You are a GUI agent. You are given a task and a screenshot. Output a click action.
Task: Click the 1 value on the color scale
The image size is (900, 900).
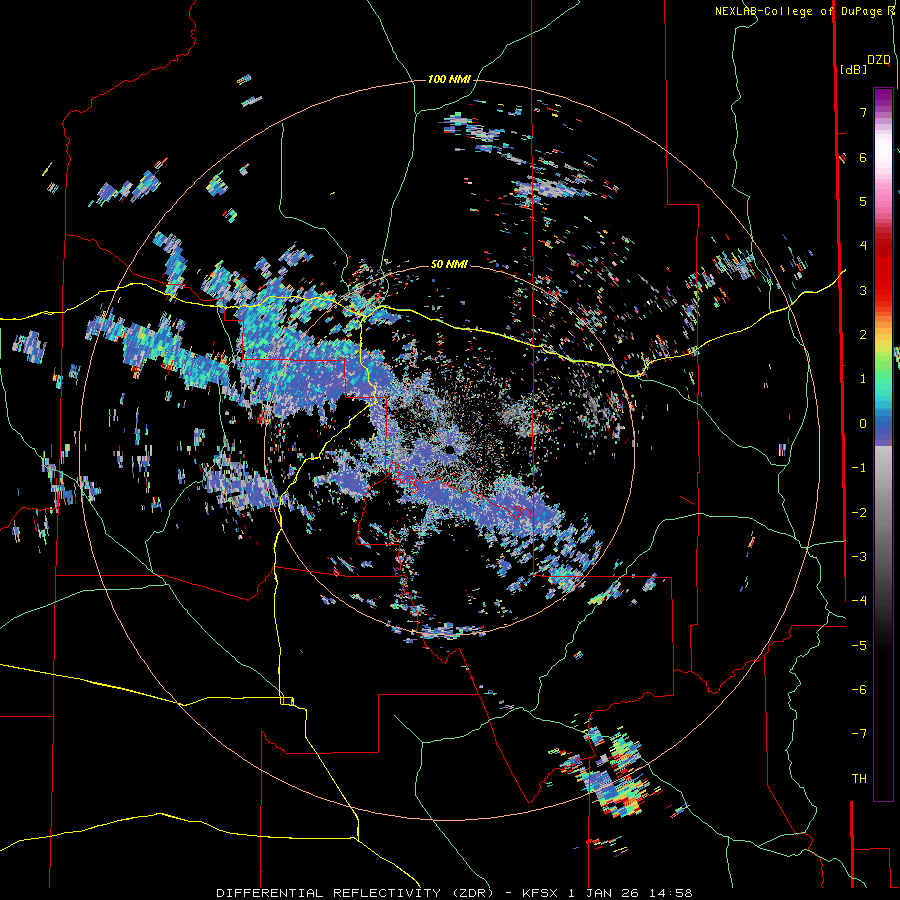pyautogui.click(x=863, y=379)
